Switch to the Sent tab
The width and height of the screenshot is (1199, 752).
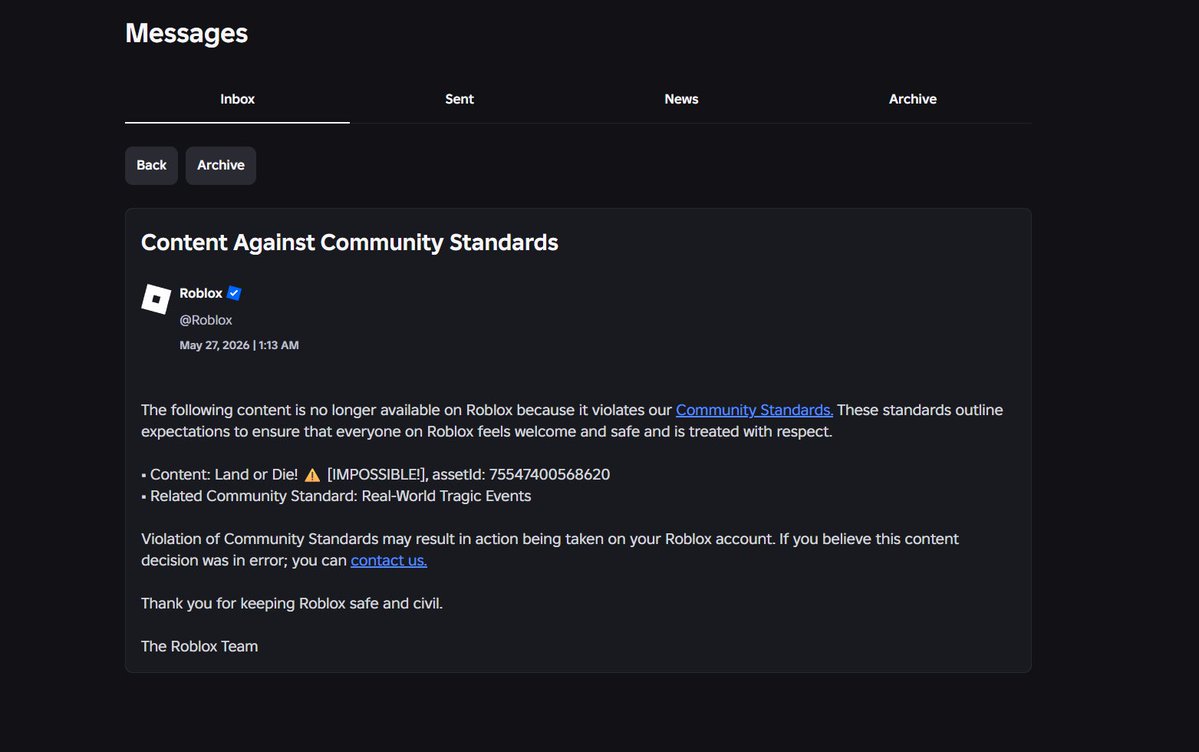(460, 99)
